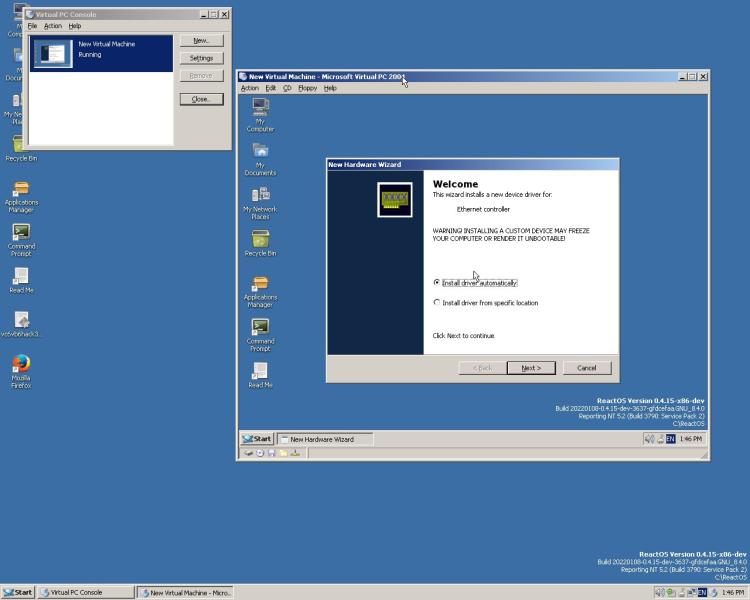Launch Mozilla Firefox from the host desktop
The width and height of the screenshot is (750, 600).
tap(21, 371)
